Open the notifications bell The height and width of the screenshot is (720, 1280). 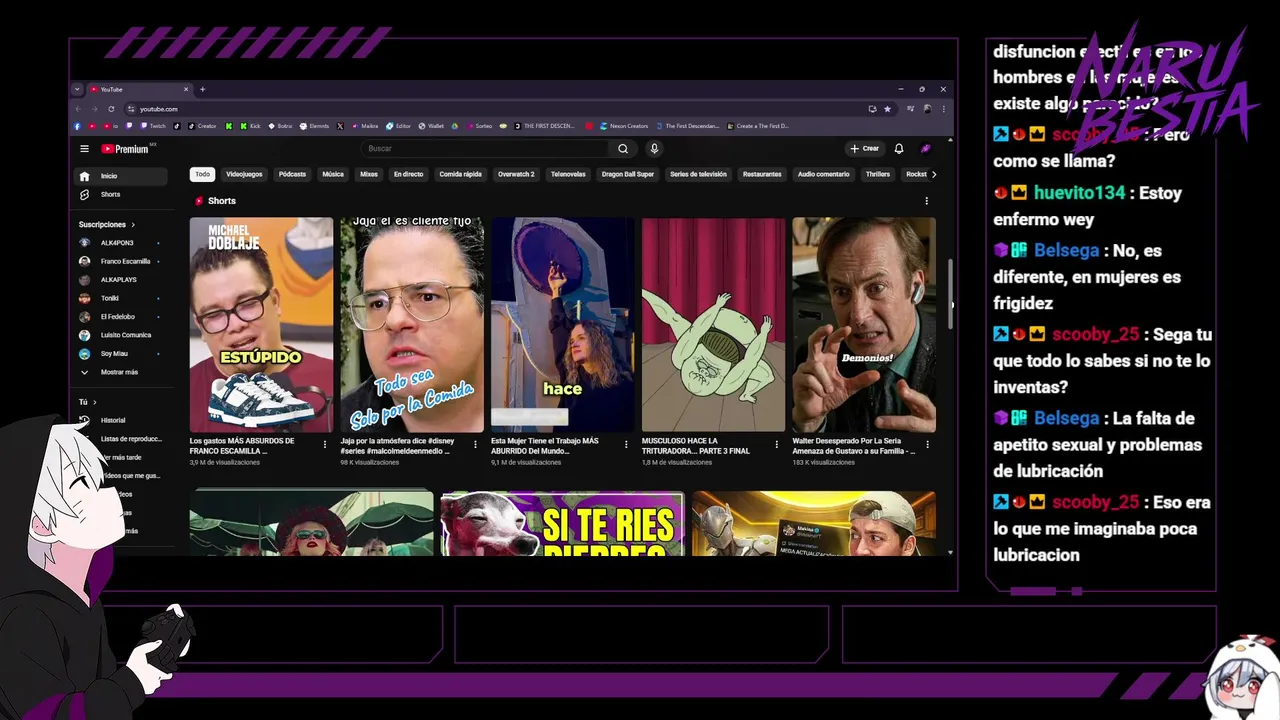pyautogui.click(x=899, y=149)
